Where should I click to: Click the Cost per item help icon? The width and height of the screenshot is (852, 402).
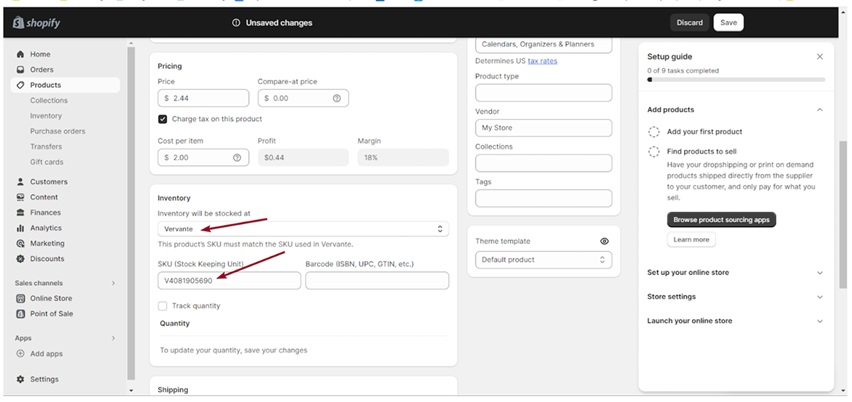237,158
